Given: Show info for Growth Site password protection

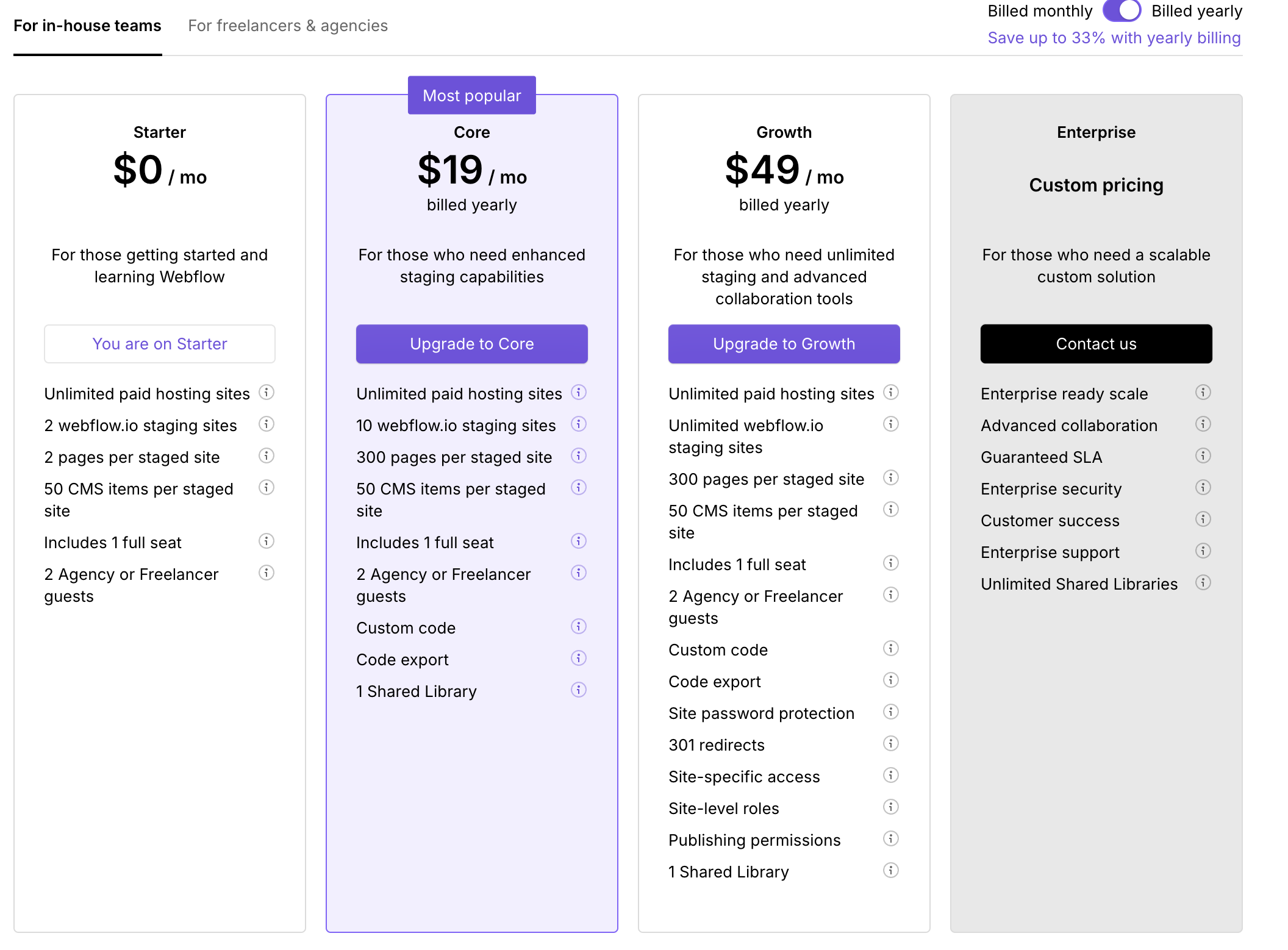Looking at the screenshot, I should point(891,712).
